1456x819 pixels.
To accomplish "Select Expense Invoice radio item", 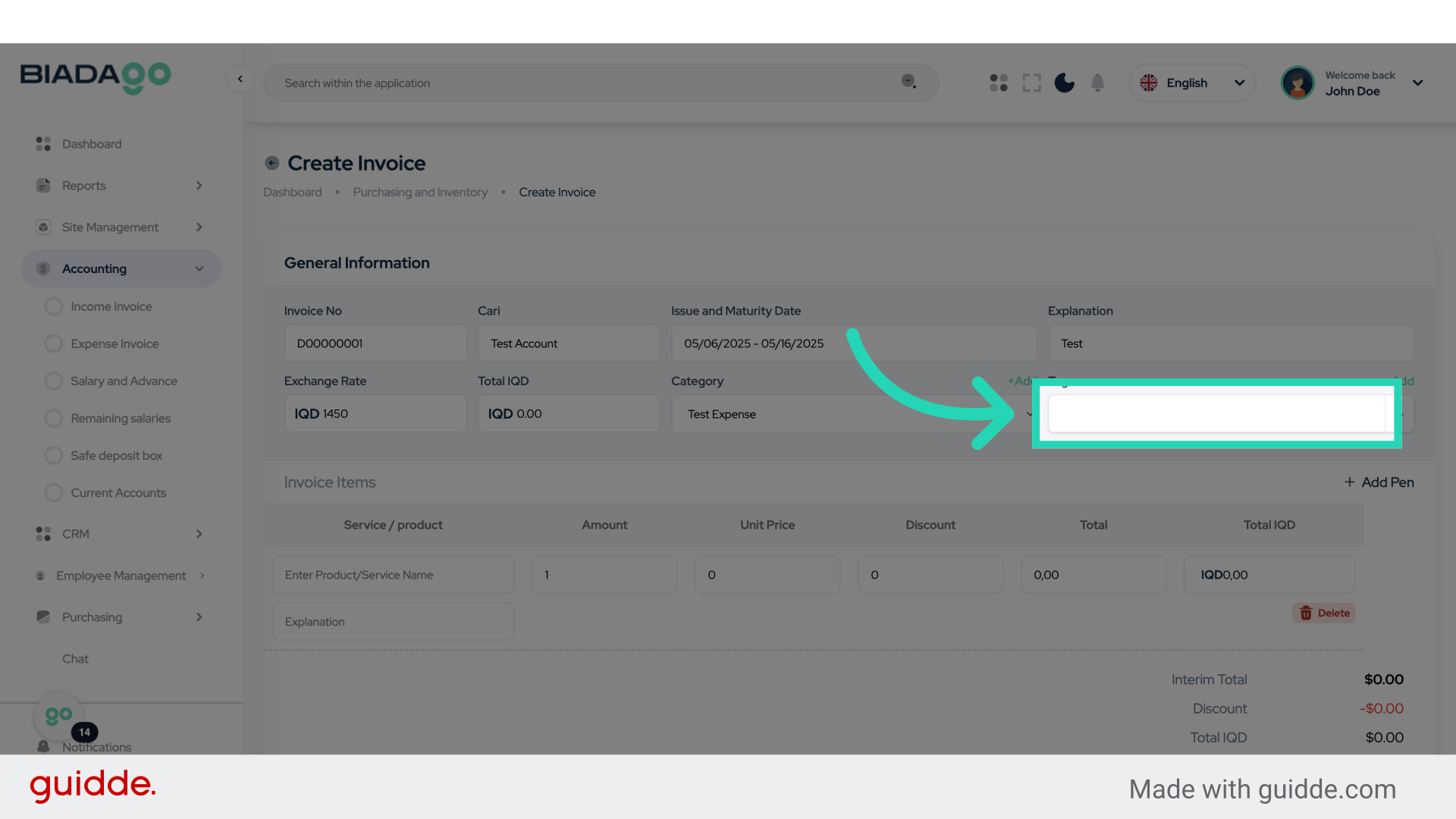I will (115, 344).
